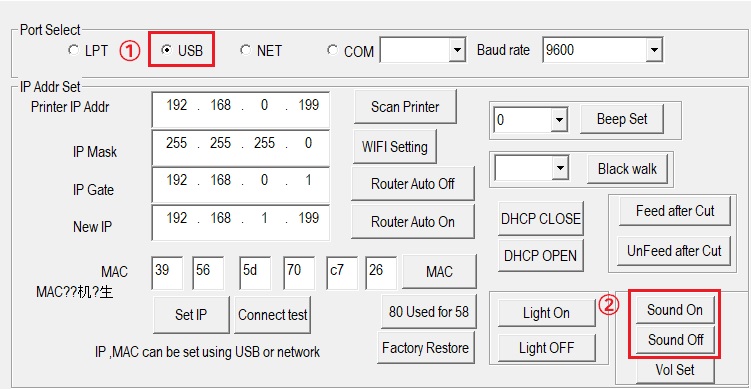
Task: Click Router Auto On
Action: tap(412, 221)
